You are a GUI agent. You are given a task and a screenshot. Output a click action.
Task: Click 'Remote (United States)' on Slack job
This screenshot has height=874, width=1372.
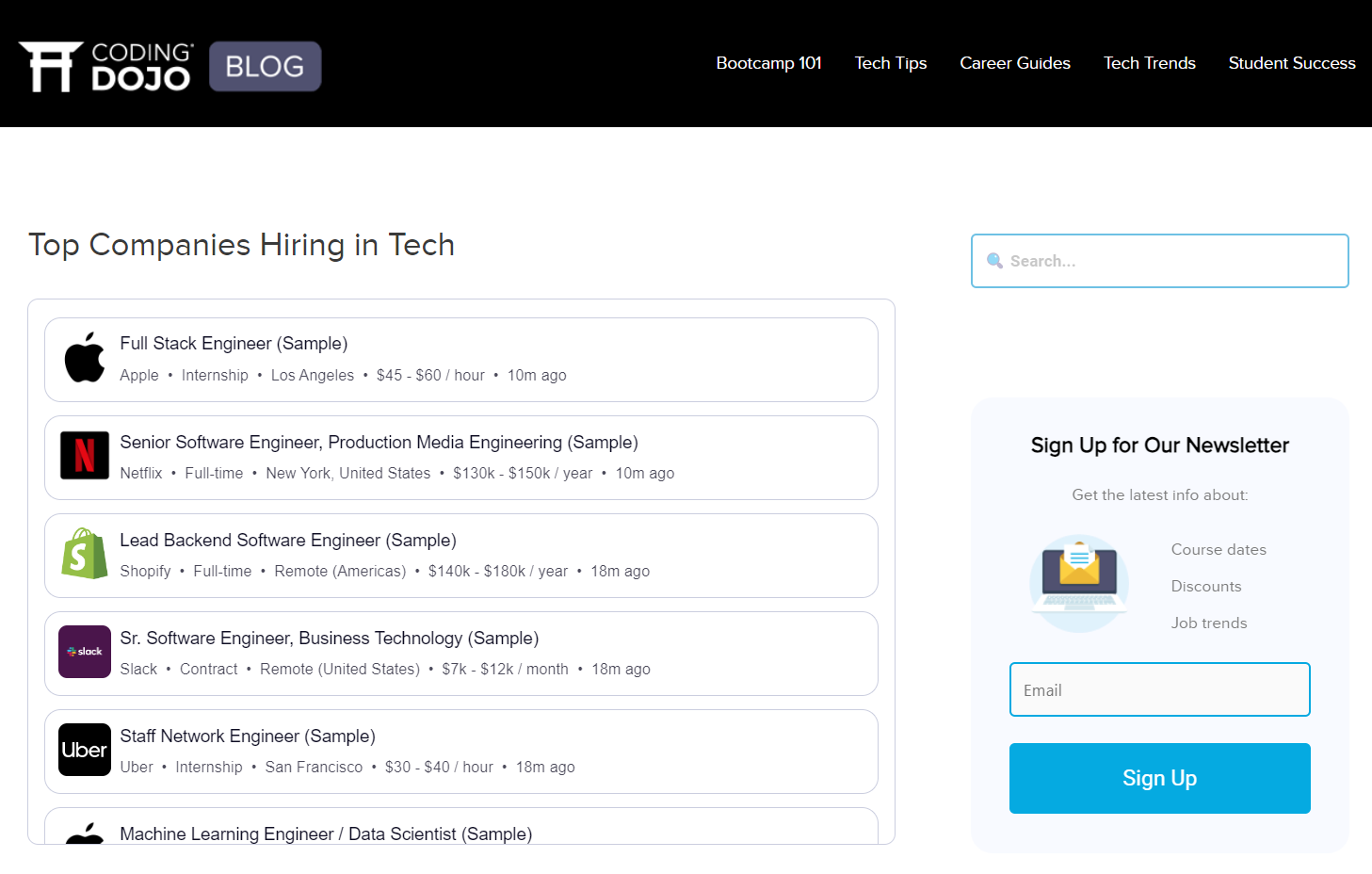(x=340, y=669)
